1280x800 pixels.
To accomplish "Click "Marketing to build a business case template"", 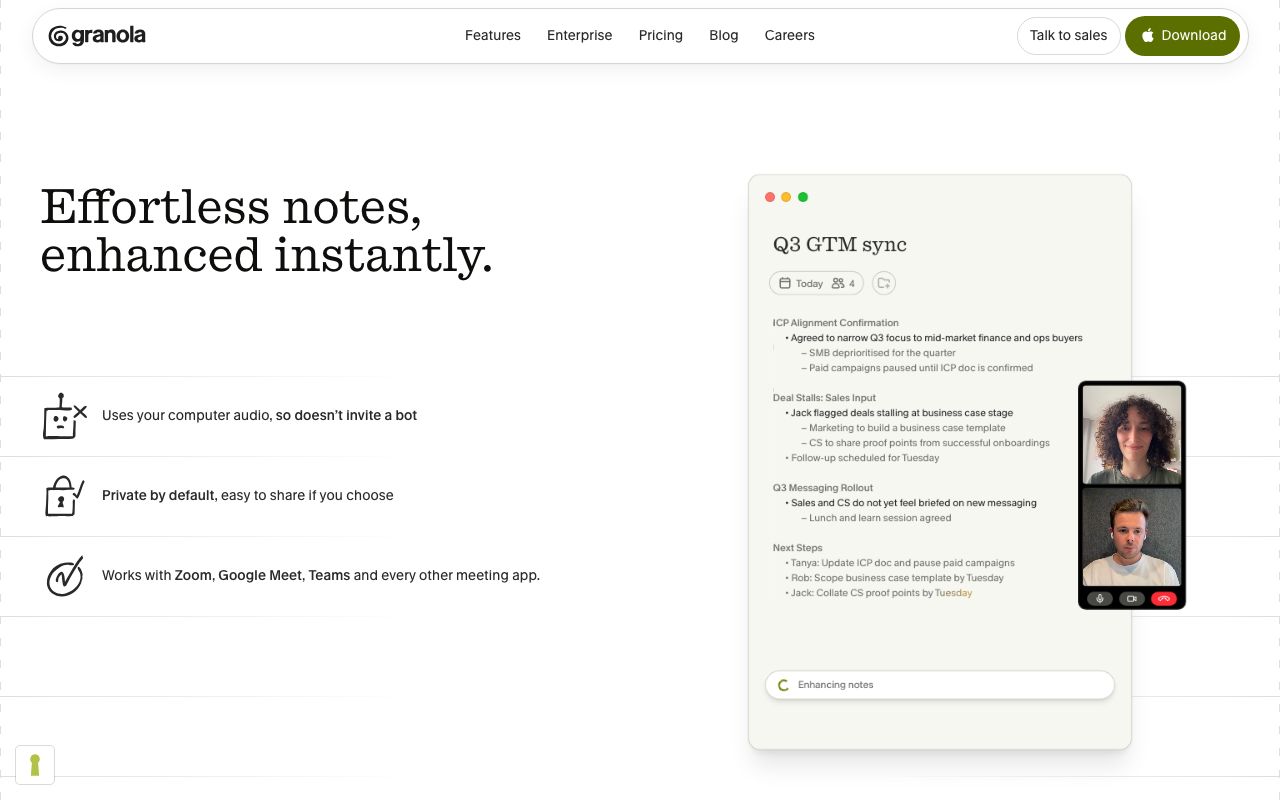I will coord(904,428).
